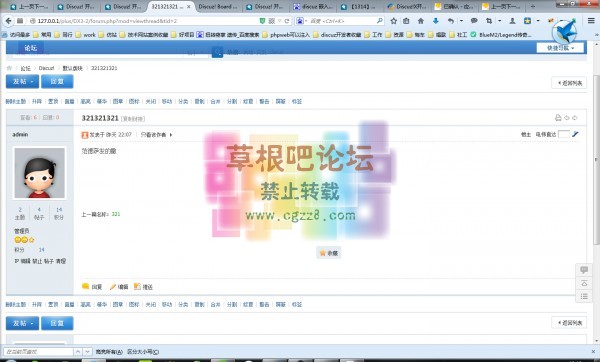Click the QR grid icon in the address bar

[x=271, y=21]
